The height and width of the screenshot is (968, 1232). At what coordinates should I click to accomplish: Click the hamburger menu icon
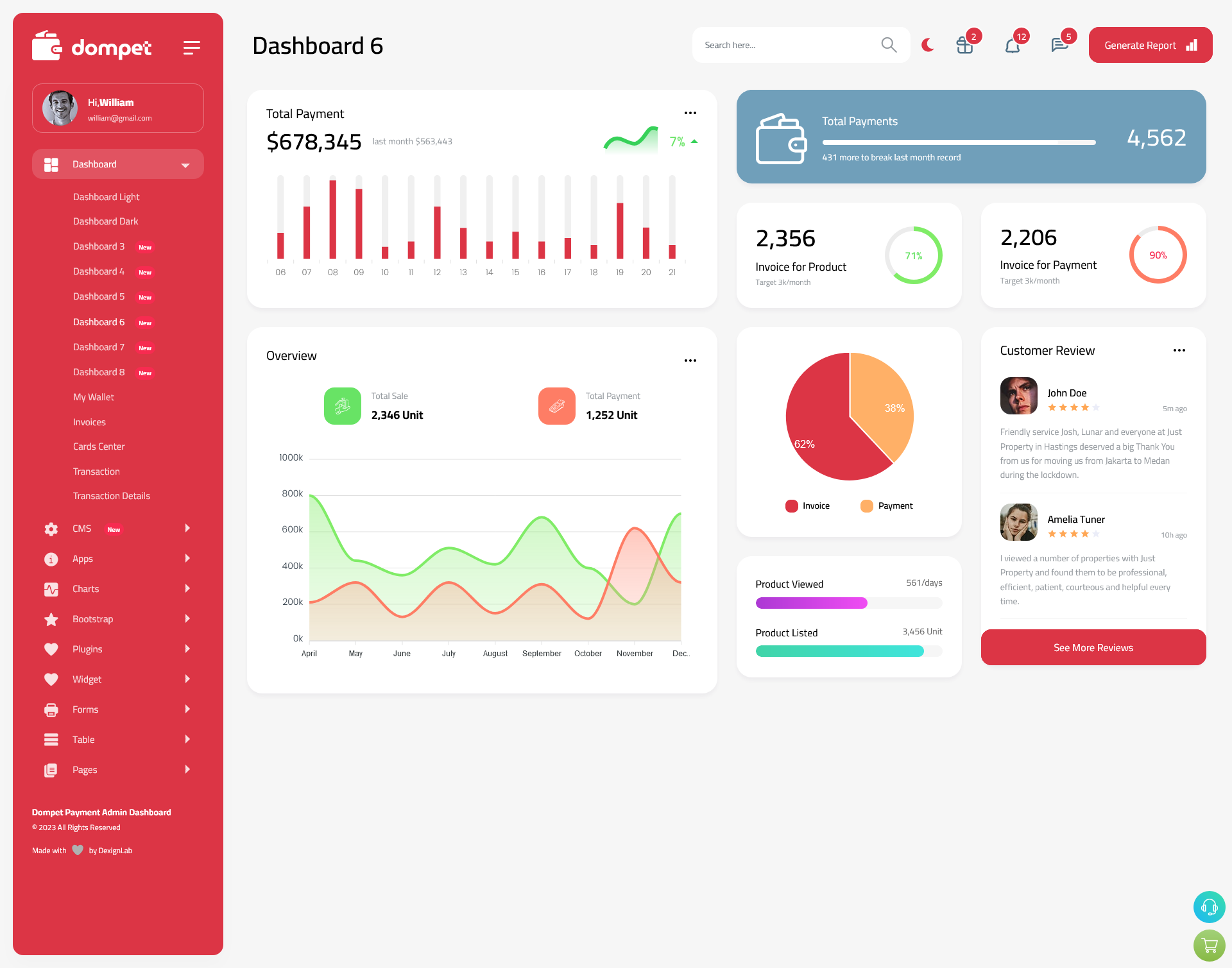[x=192, y=47]
